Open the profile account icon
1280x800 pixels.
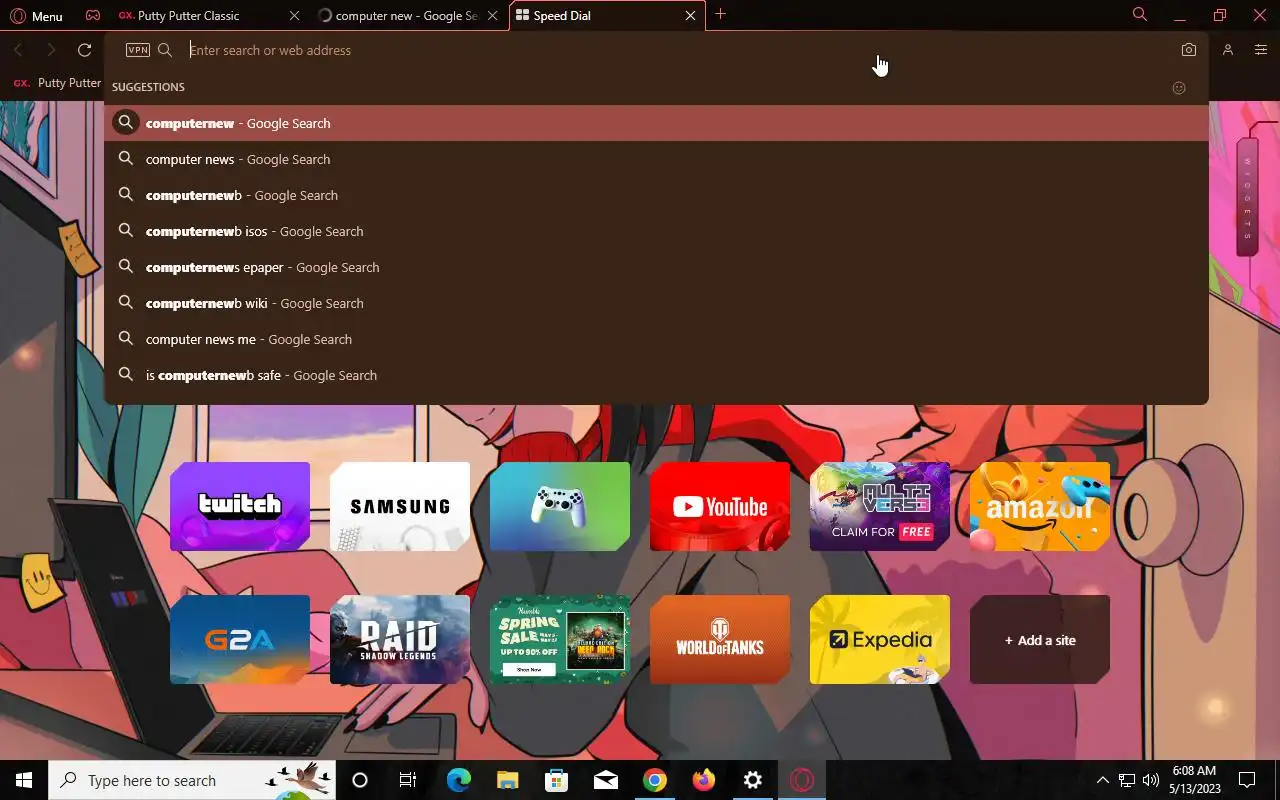click(1228, 50)
